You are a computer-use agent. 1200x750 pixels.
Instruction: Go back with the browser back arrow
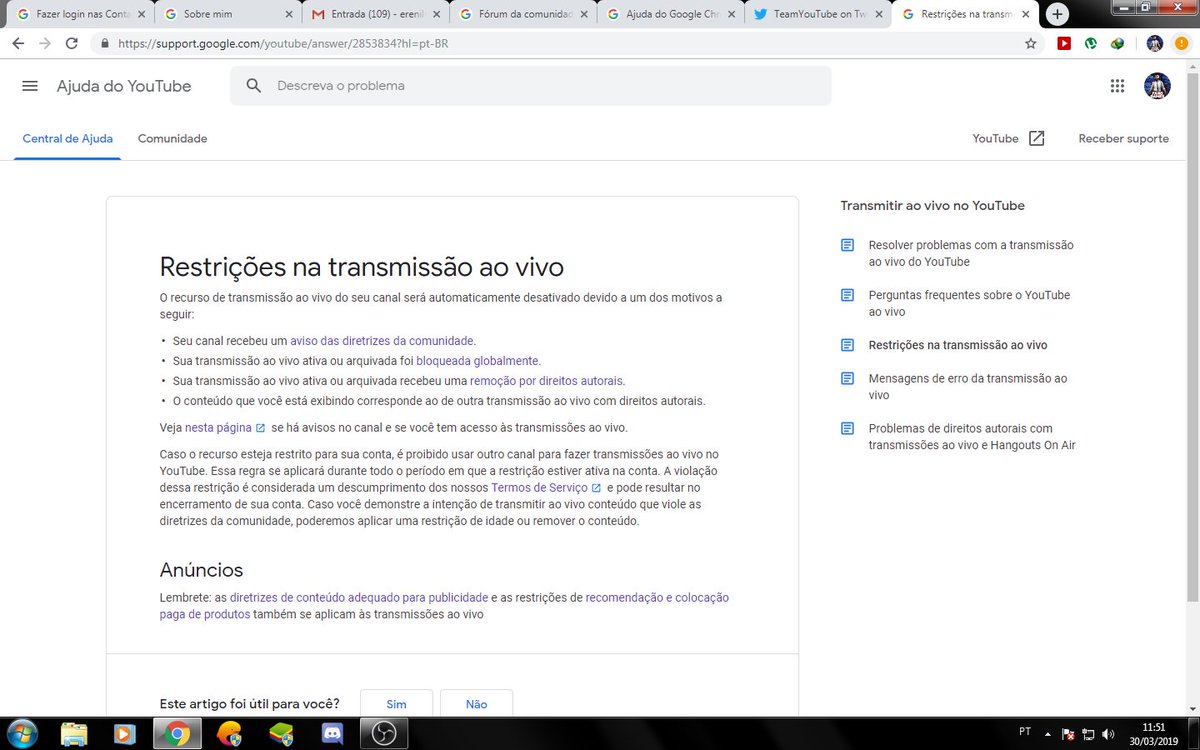19,44
